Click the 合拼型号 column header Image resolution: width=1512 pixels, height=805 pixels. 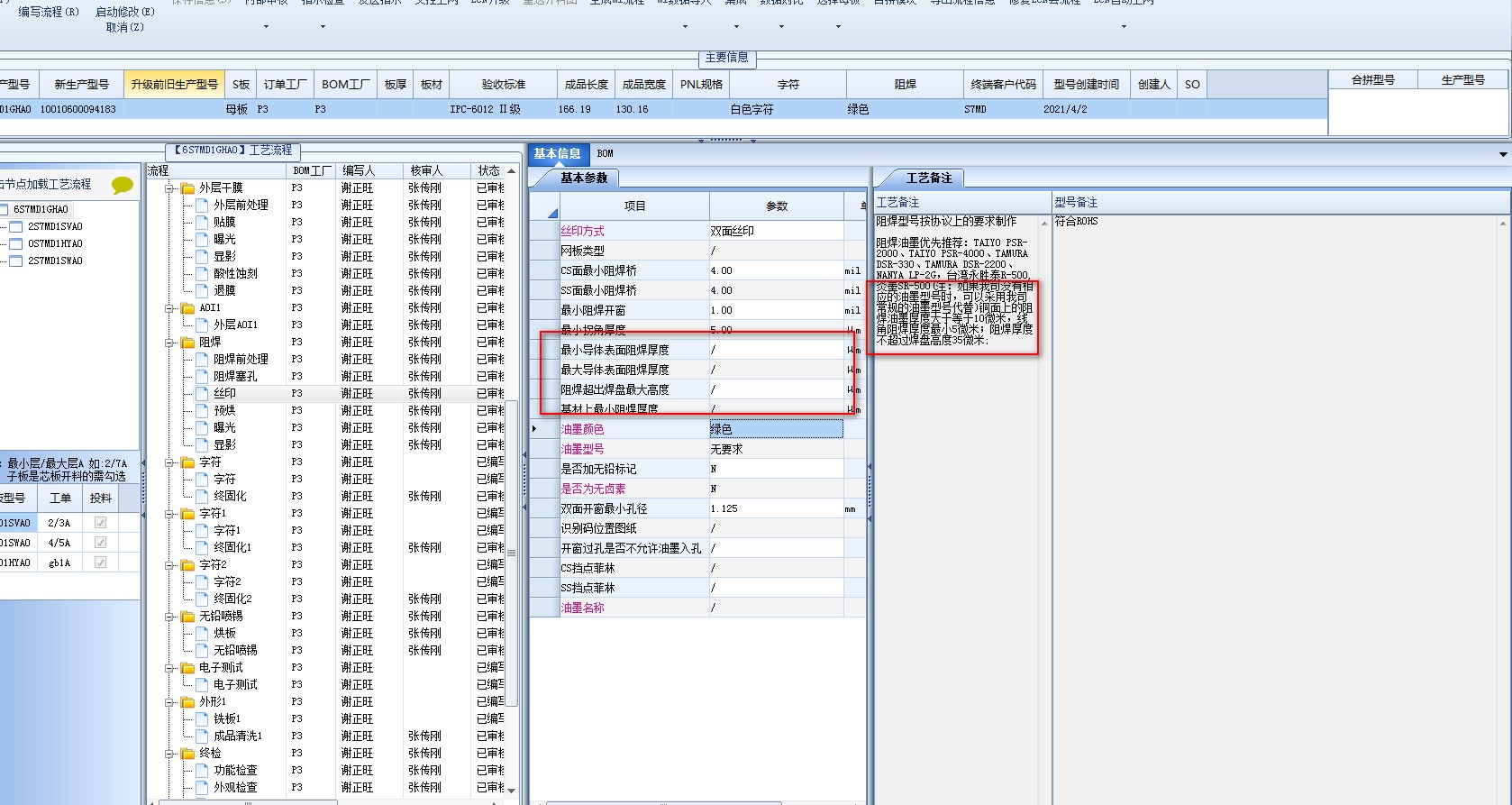point(1372,80)
